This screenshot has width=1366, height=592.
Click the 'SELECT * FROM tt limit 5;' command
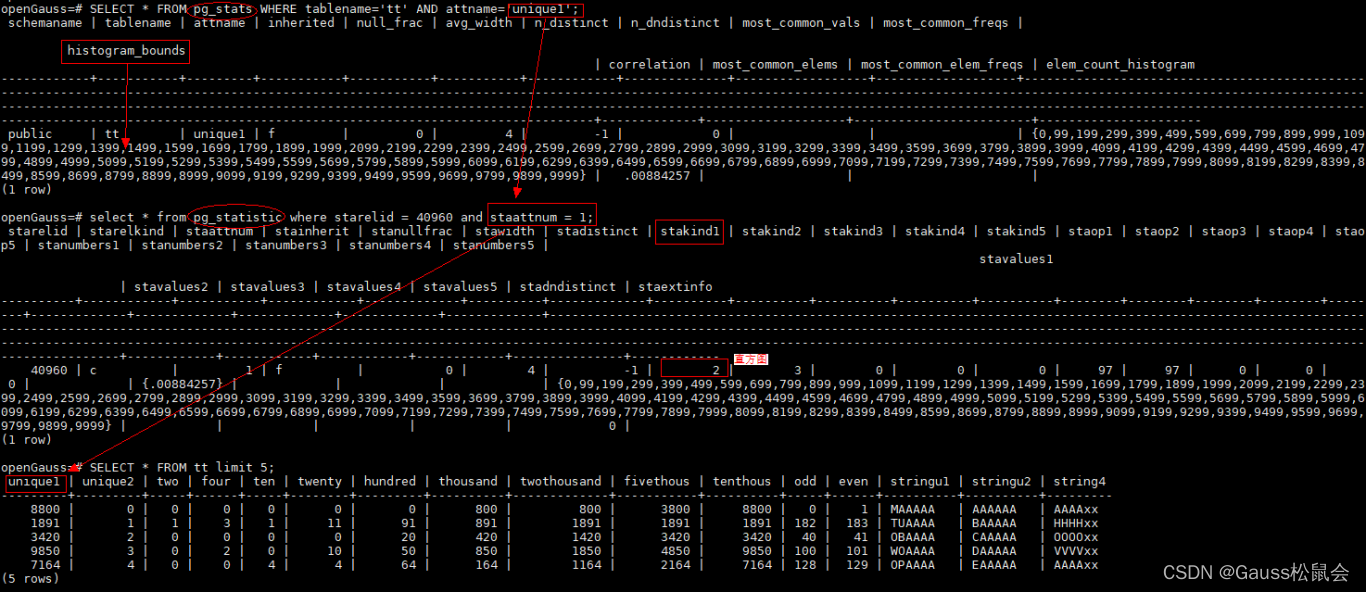[182, 467]
